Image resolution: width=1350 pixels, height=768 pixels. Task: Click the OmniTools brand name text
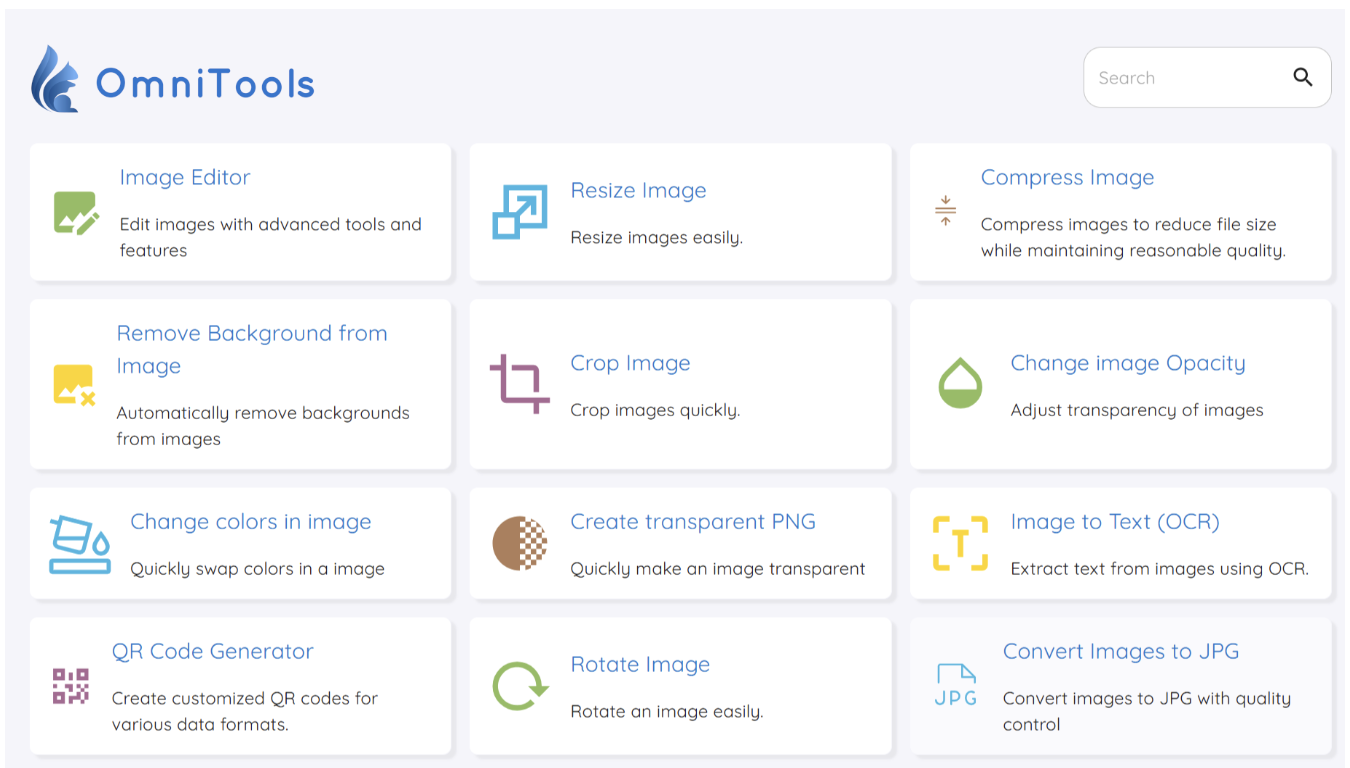click(x=205, y=84)
